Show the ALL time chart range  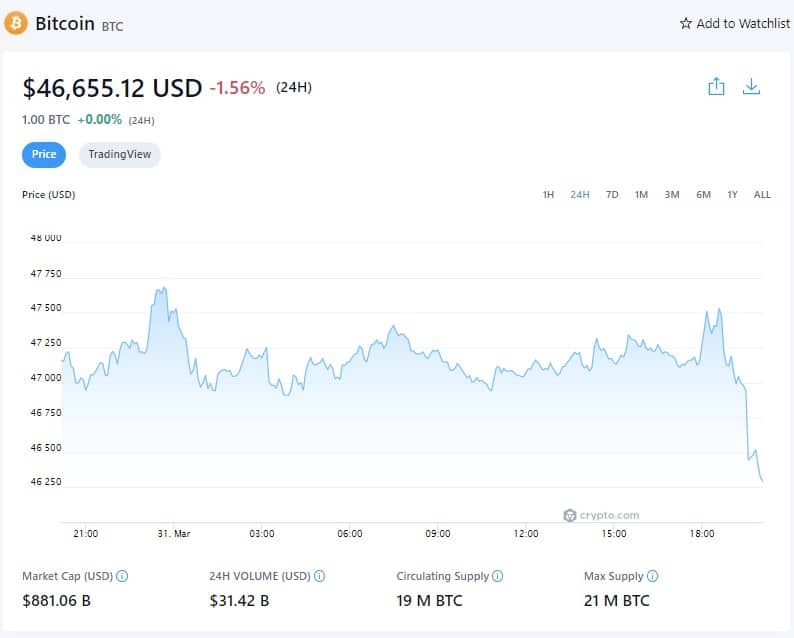(762, 194)
